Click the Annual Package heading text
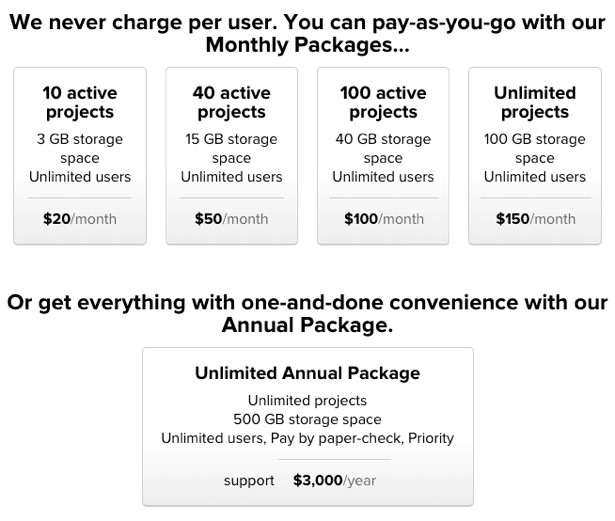Viewport: 615px width, 521px height. (x=306, y=326)
